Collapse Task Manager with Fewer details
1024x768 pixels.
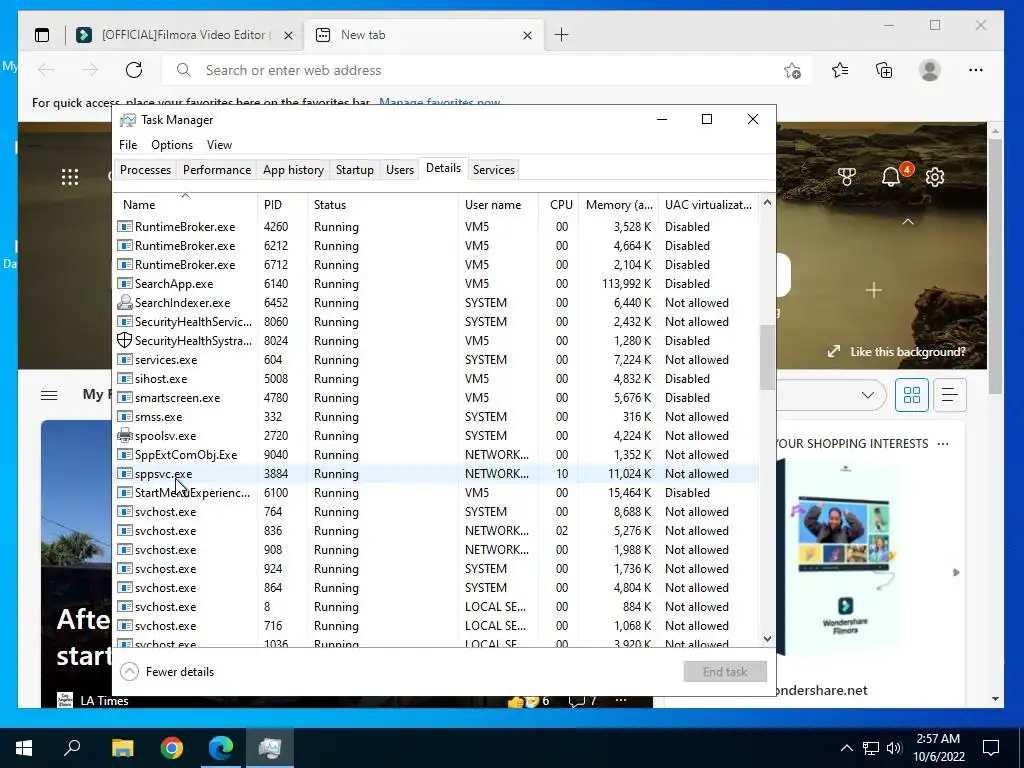[x=168, y=672]
